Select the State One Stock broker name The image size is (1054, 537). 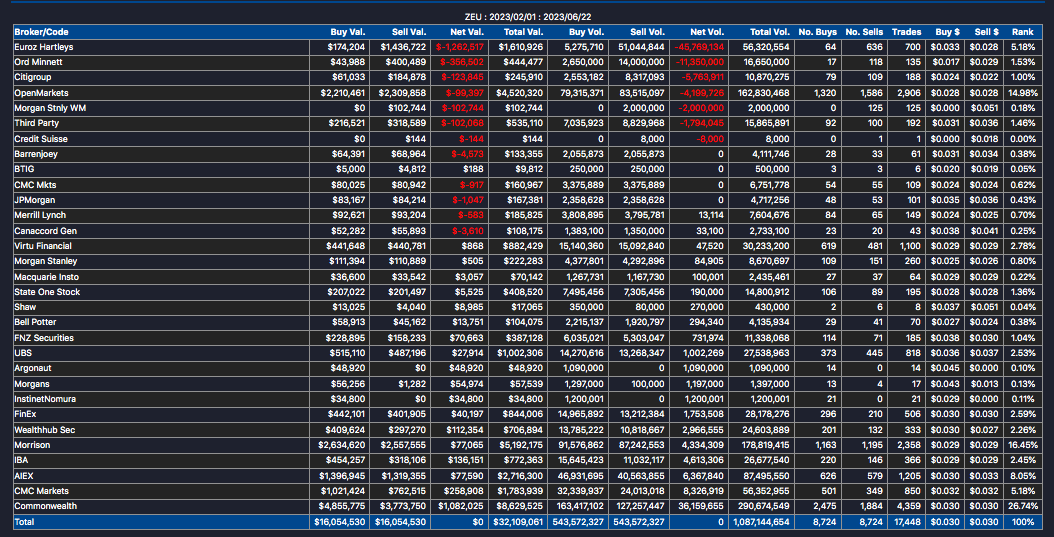[47, 292]
